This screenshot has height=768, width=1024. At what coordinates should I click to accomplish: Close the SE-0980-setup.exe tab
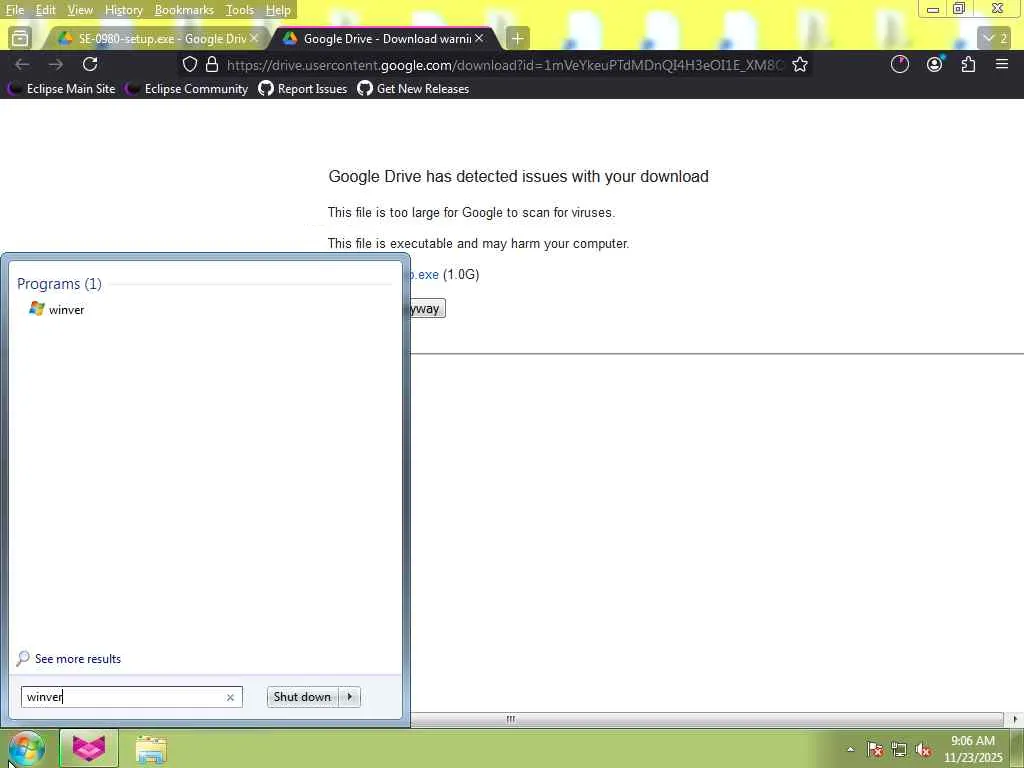(x=254, y=39)
